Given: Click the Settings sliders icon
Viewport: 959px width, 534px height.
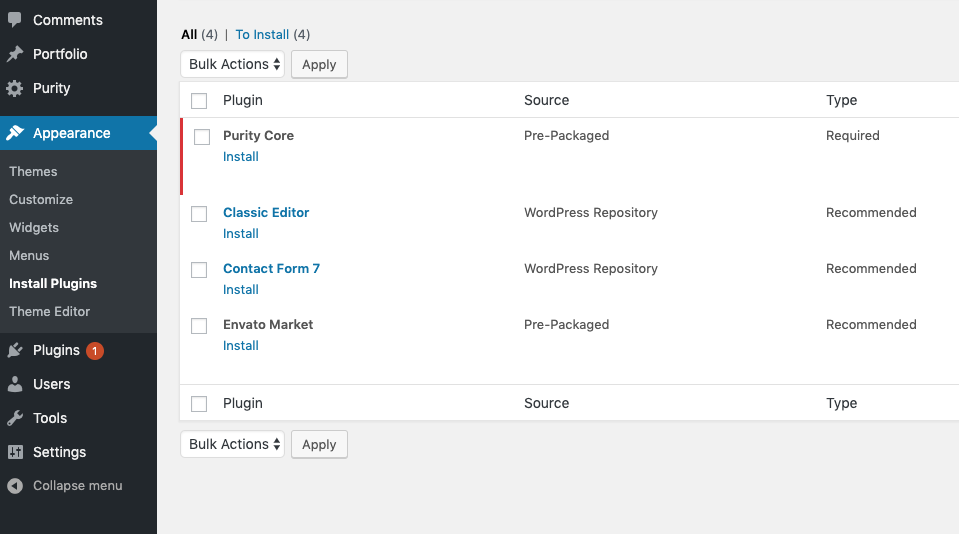Looking at the screenshot, I should tap(15, 452).
